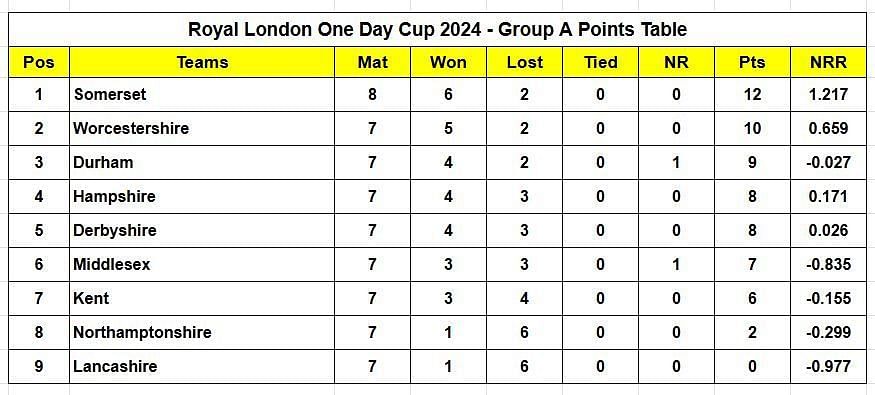
Task: Select the Kent team cell
Action: (x=202, y=298)
